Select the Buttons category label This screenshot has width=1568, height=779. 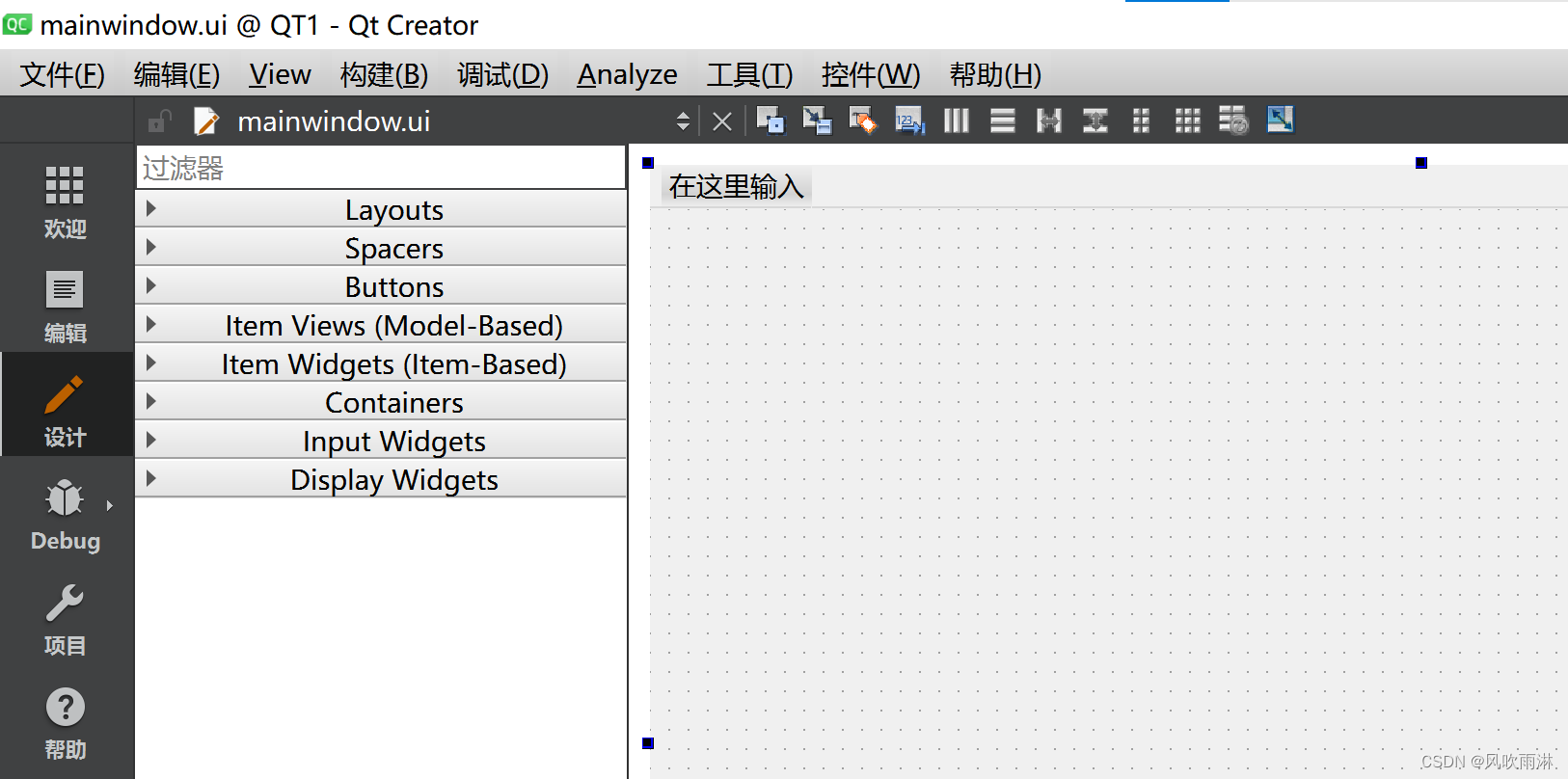pyautogui.click(x=394, y=287)
